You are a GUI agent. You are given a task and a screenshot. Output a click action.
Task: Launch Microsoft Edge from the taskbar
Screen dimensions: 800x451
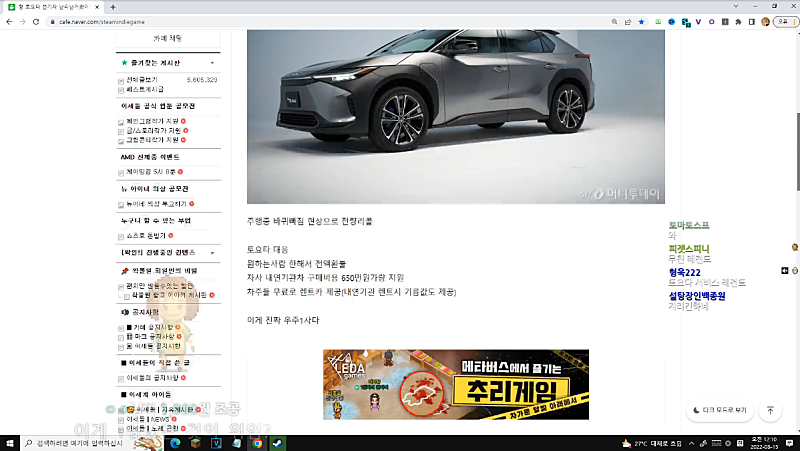click(175, 443)
